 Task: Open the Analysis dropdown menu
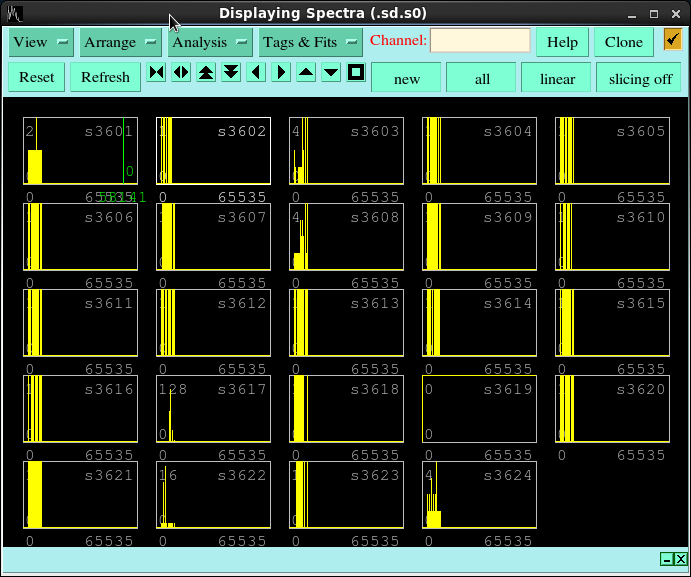[x=210, y=42]
